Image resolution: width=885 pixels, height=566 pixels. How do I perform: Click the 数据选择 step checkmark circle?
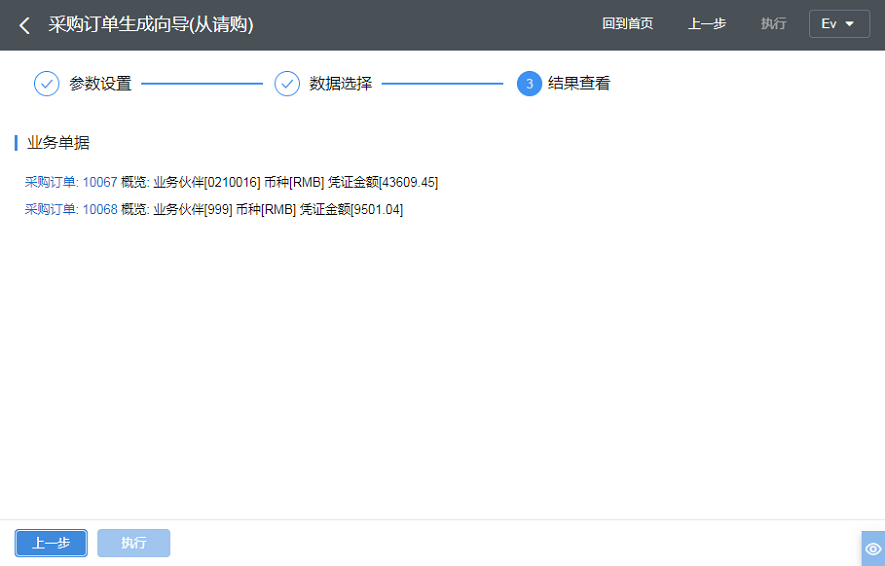pyautogui.click(x=287, y=84)
